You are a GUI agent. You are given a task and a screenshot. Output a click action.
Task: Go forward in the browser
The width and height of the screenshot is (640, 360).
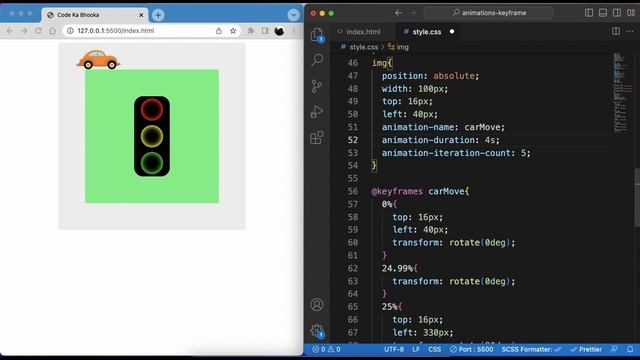click(x=24, y=31)
